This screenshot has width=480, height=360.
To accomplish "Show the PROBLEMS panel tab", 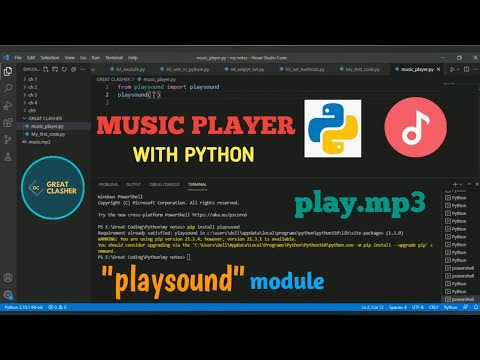I will click(108, 184).
